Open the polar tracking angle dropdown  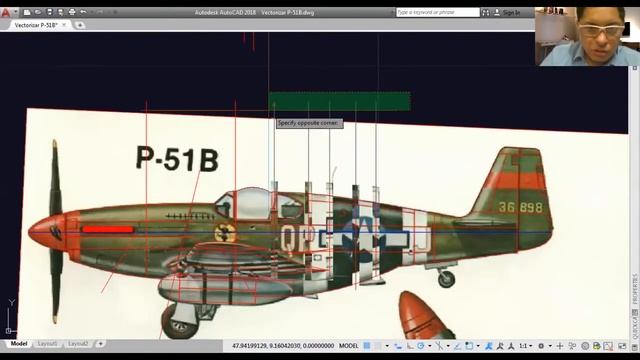[430, 346]
